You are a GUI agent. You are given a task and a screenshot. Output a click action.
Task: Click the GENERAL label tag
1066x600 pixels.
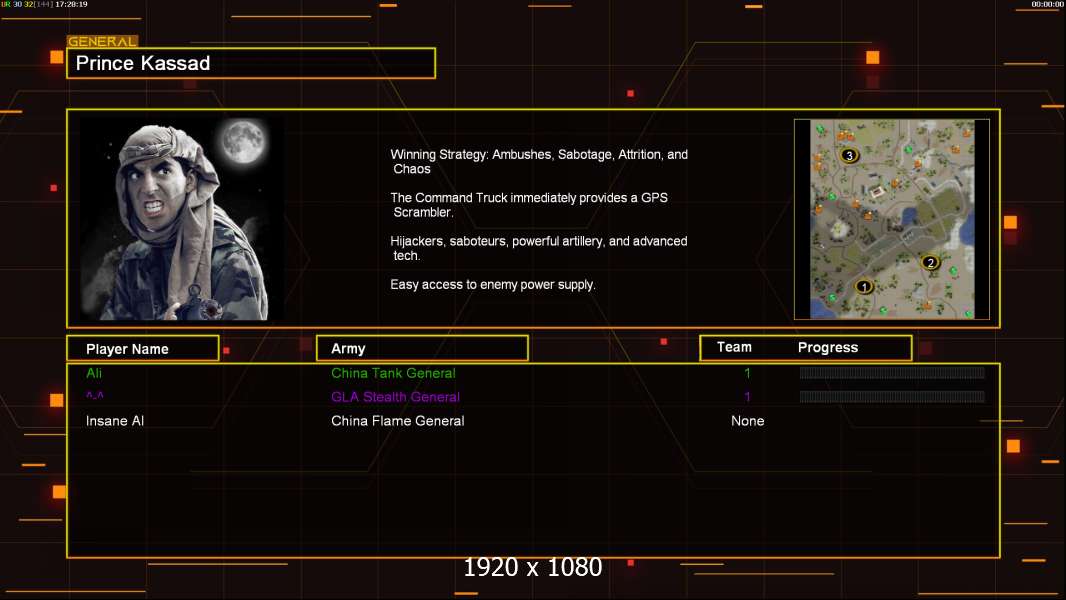(102, 41)
